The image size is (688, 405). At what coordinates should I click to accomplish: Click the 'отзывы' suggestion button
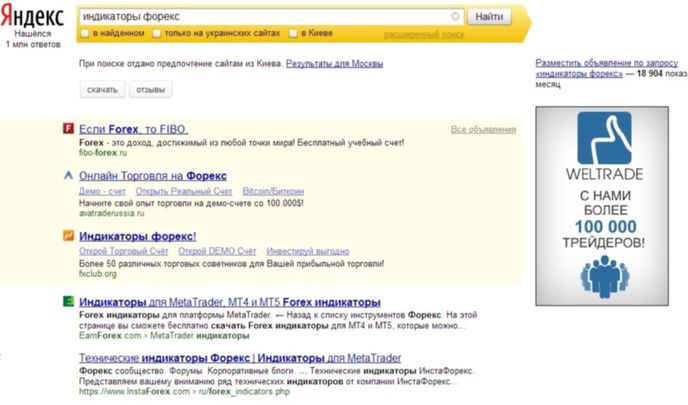(x=150, y=90)
